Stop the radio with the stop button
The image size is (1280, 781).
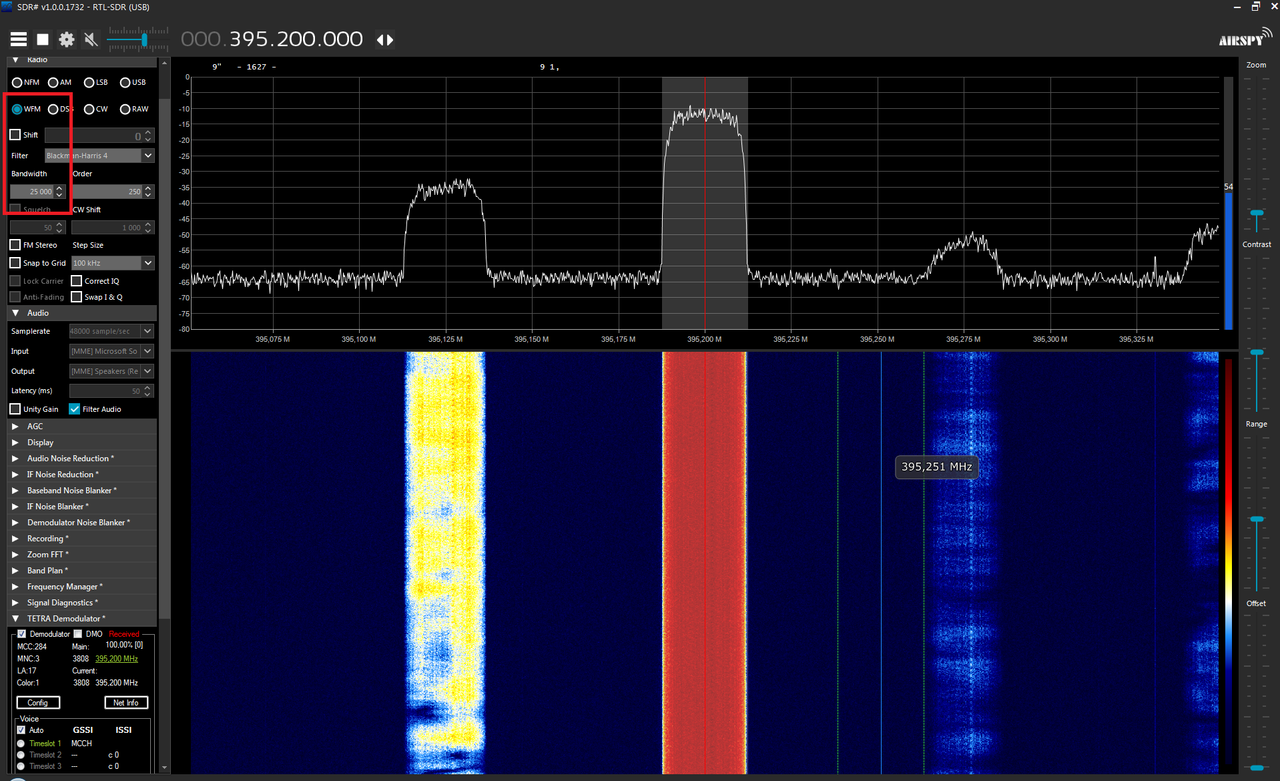coord(43,39)
